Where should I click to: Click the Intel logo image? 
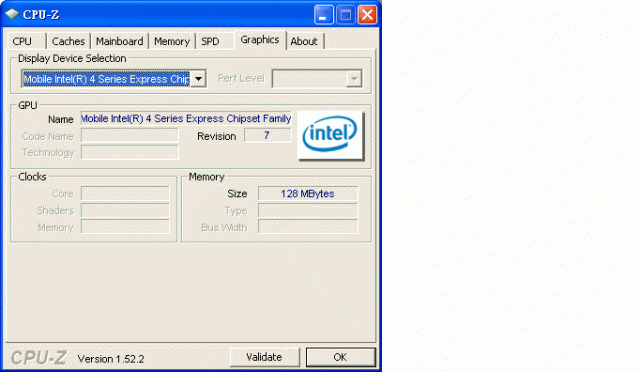(x=330, y=135)
